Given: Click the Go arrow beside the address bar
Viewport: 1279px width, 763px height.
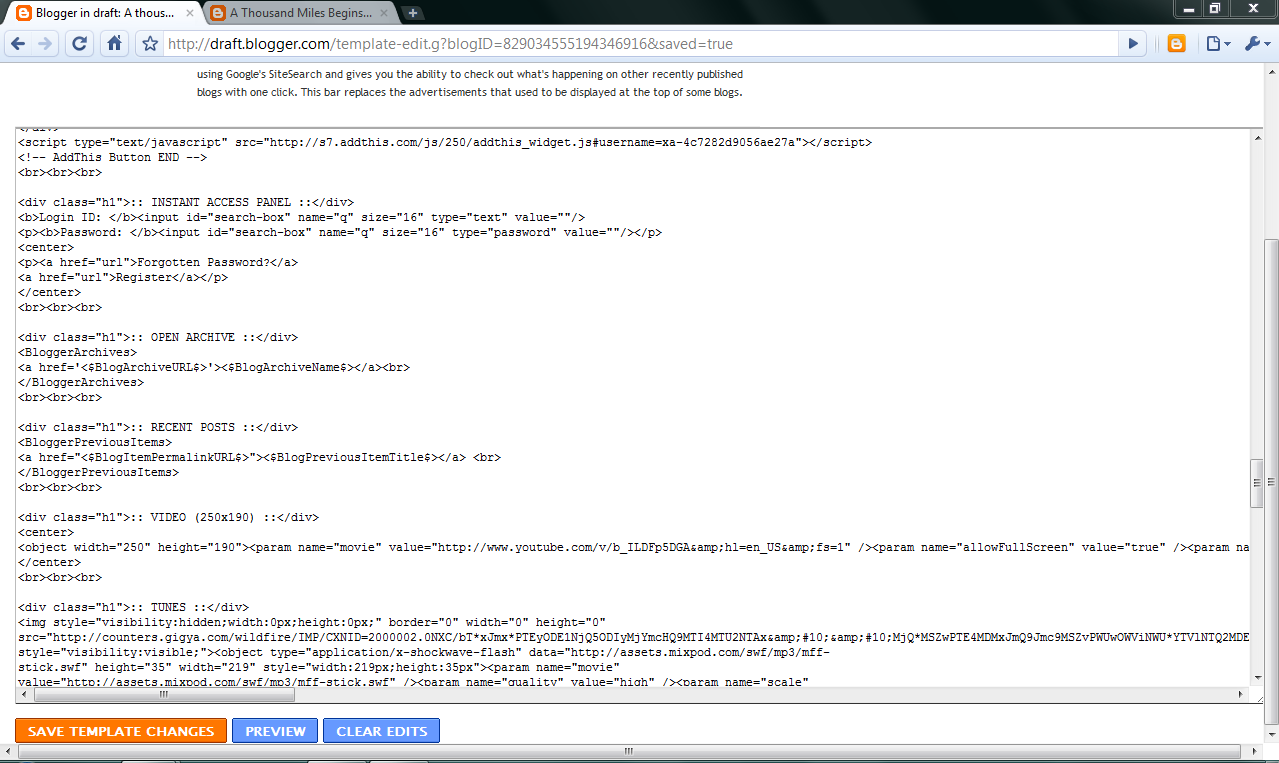Looking at the screenshot, I should coord(1132,43).
